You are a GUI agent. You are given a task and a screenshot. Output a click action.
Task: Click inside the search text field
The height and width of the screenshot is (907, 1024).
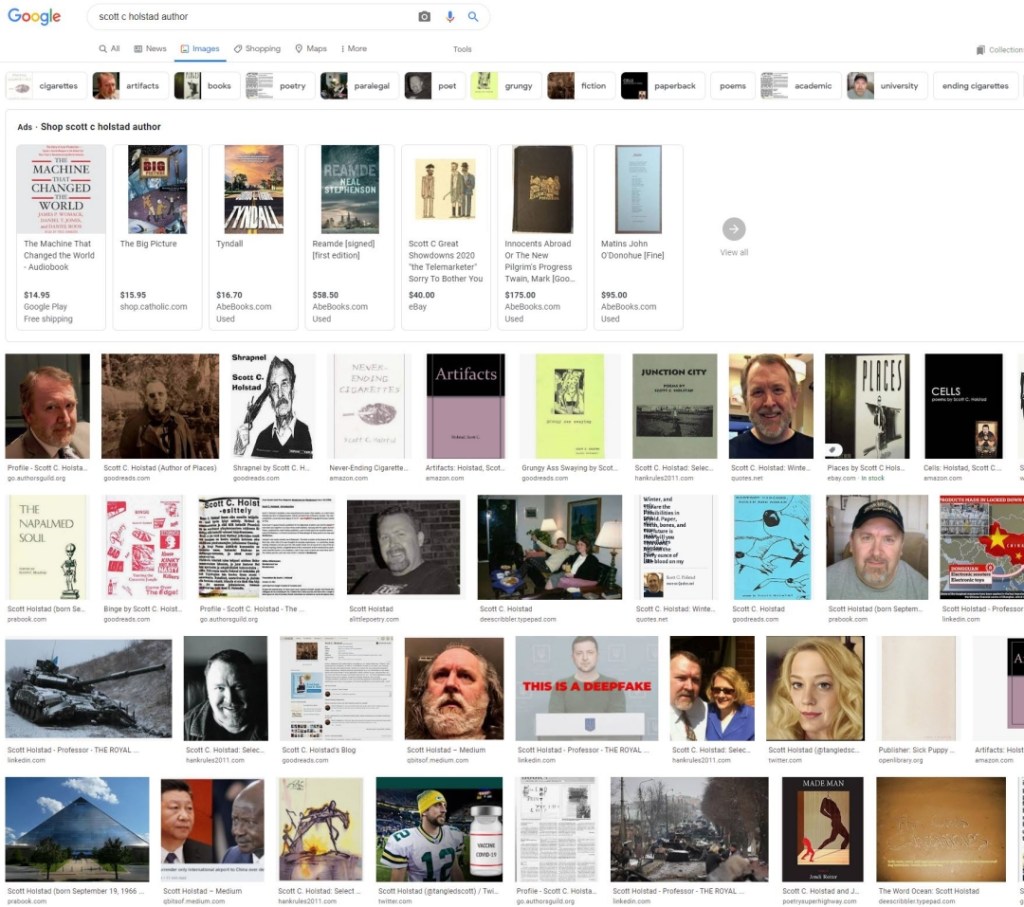click(x=250, y=17)
